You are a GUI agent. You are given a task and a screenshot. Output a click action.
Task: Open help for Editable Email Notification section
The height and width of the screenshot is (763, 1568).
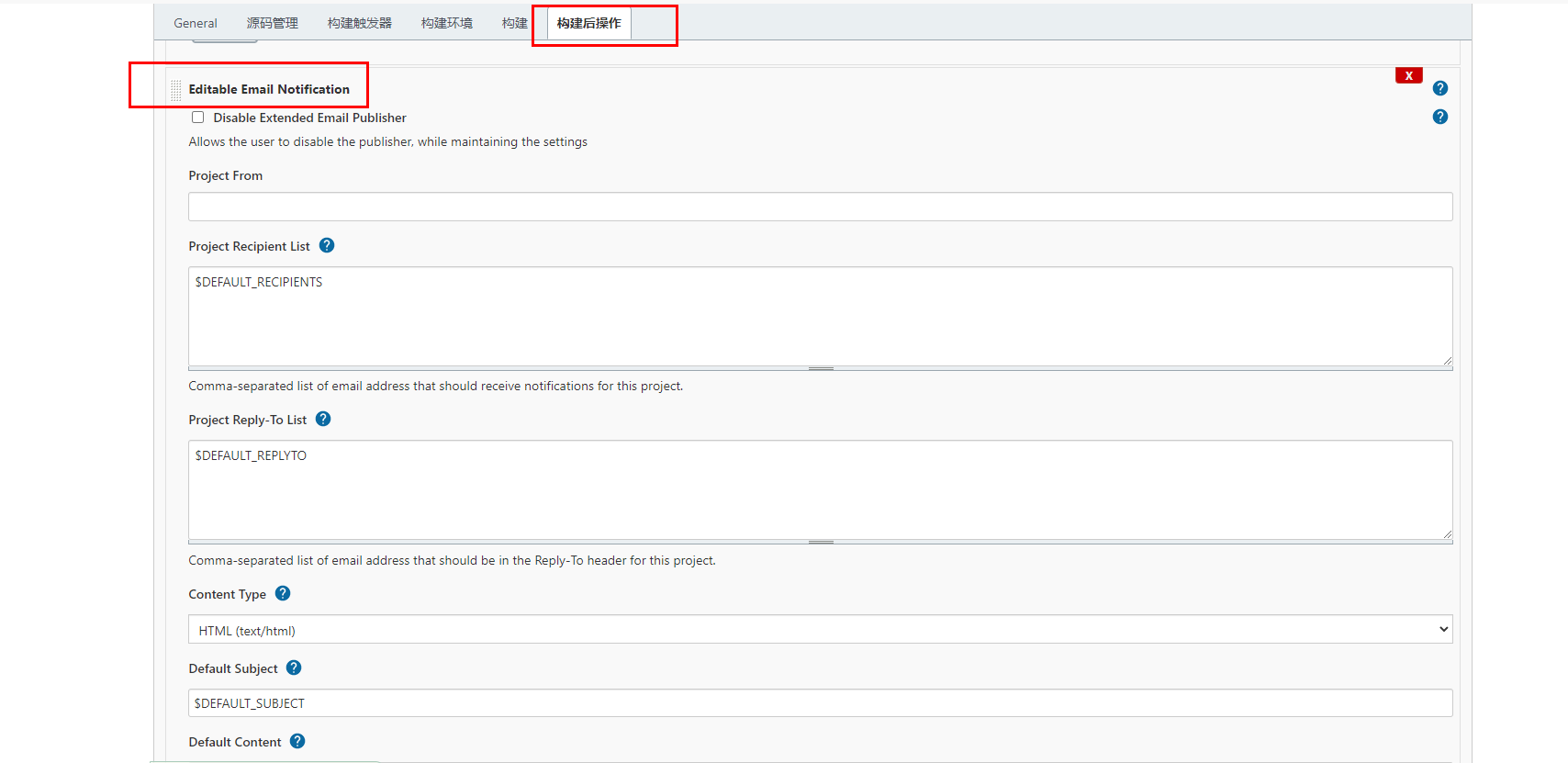pyautogui.click(x=1439, y=88)
